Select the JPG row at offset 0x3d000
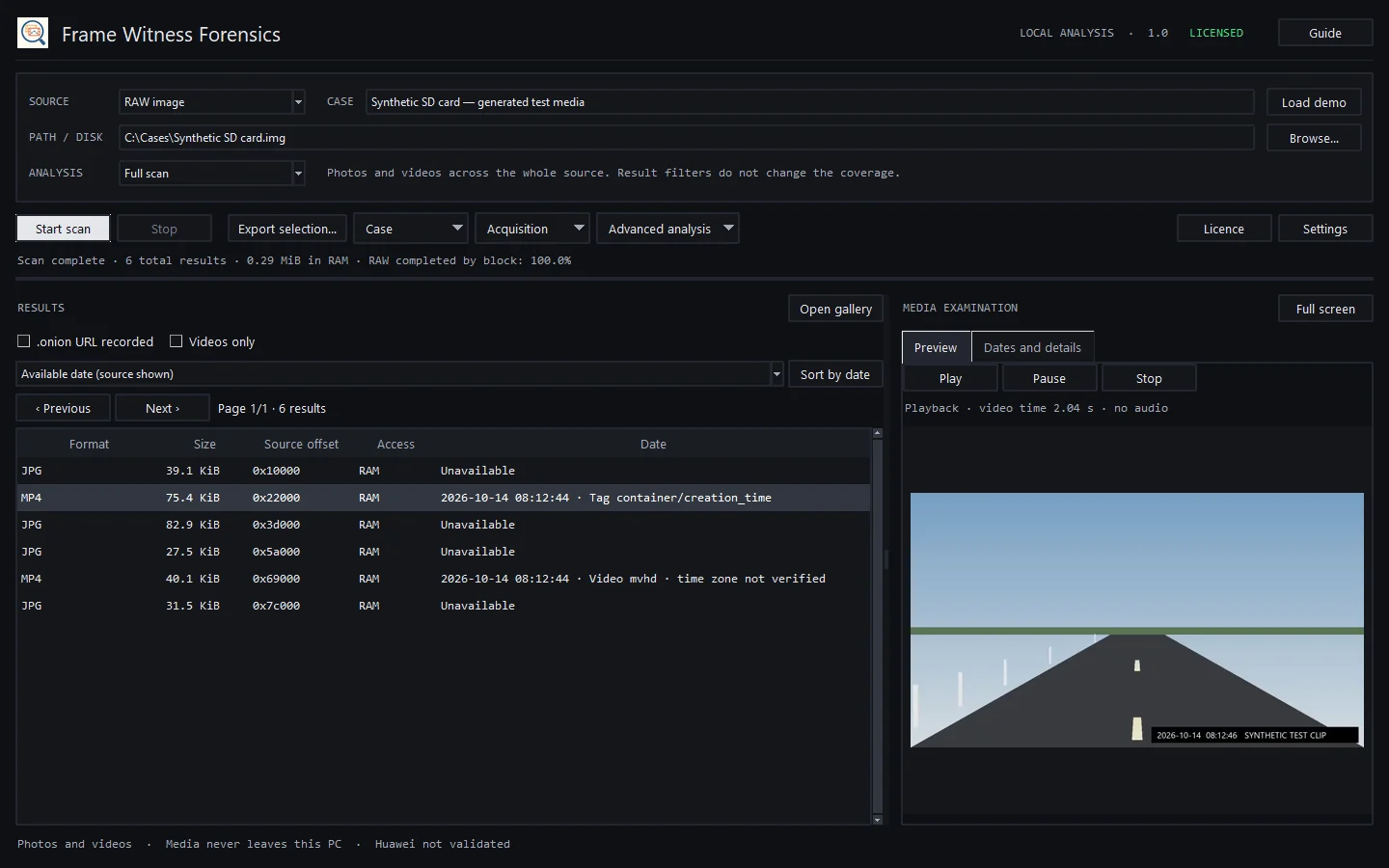This screenshot has height=868, width=1389. (444, 525)
